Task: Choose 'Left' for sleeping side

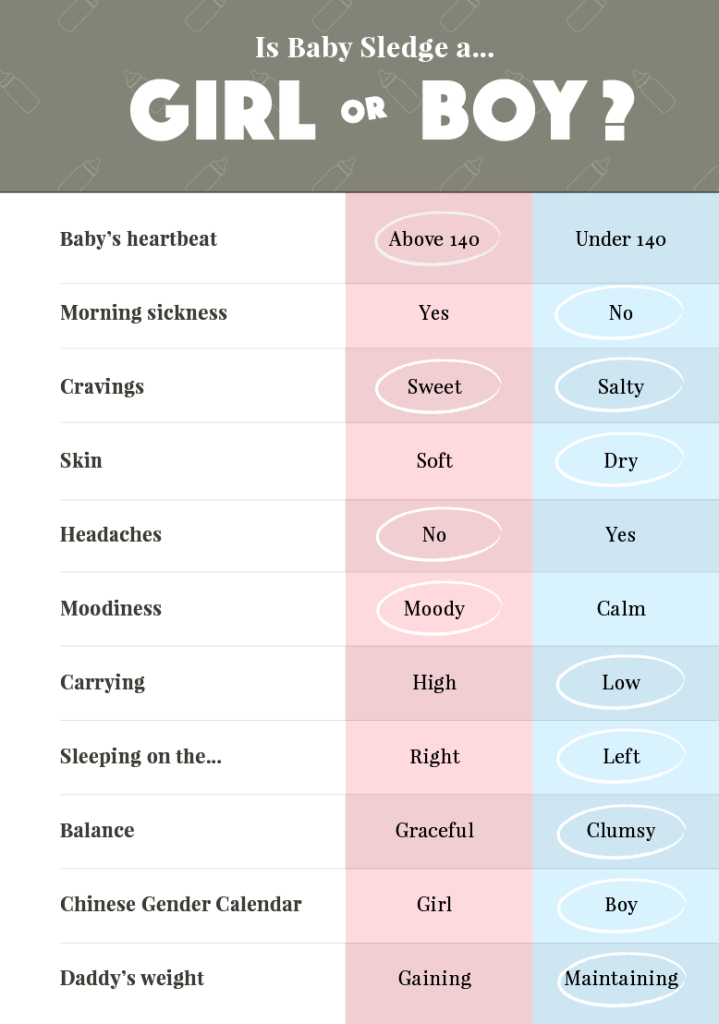Action: (x=621, y=756)
